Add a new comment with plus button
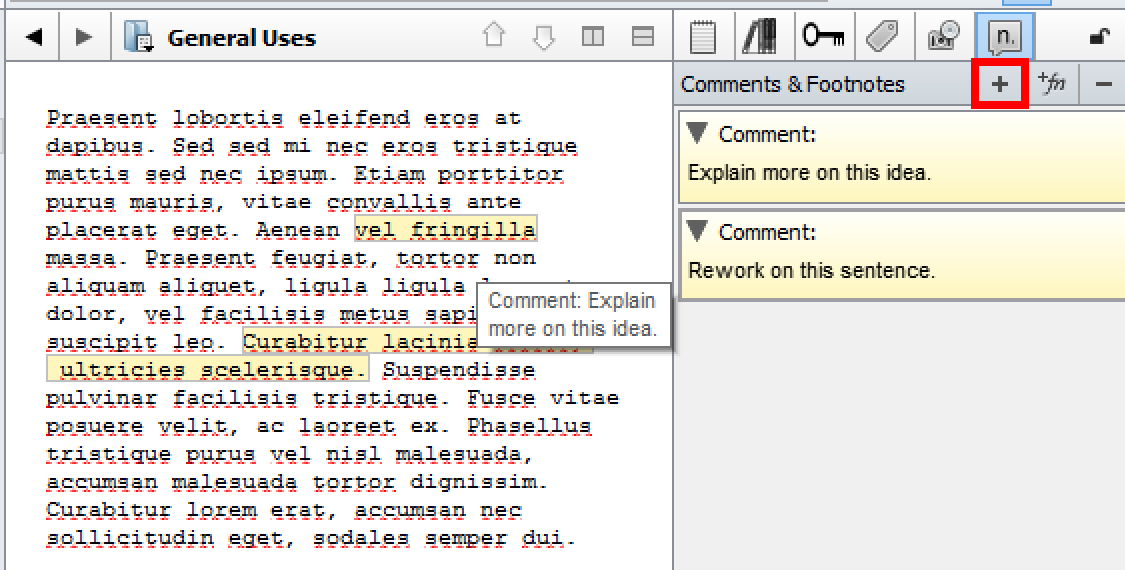 pos(1000,85)
